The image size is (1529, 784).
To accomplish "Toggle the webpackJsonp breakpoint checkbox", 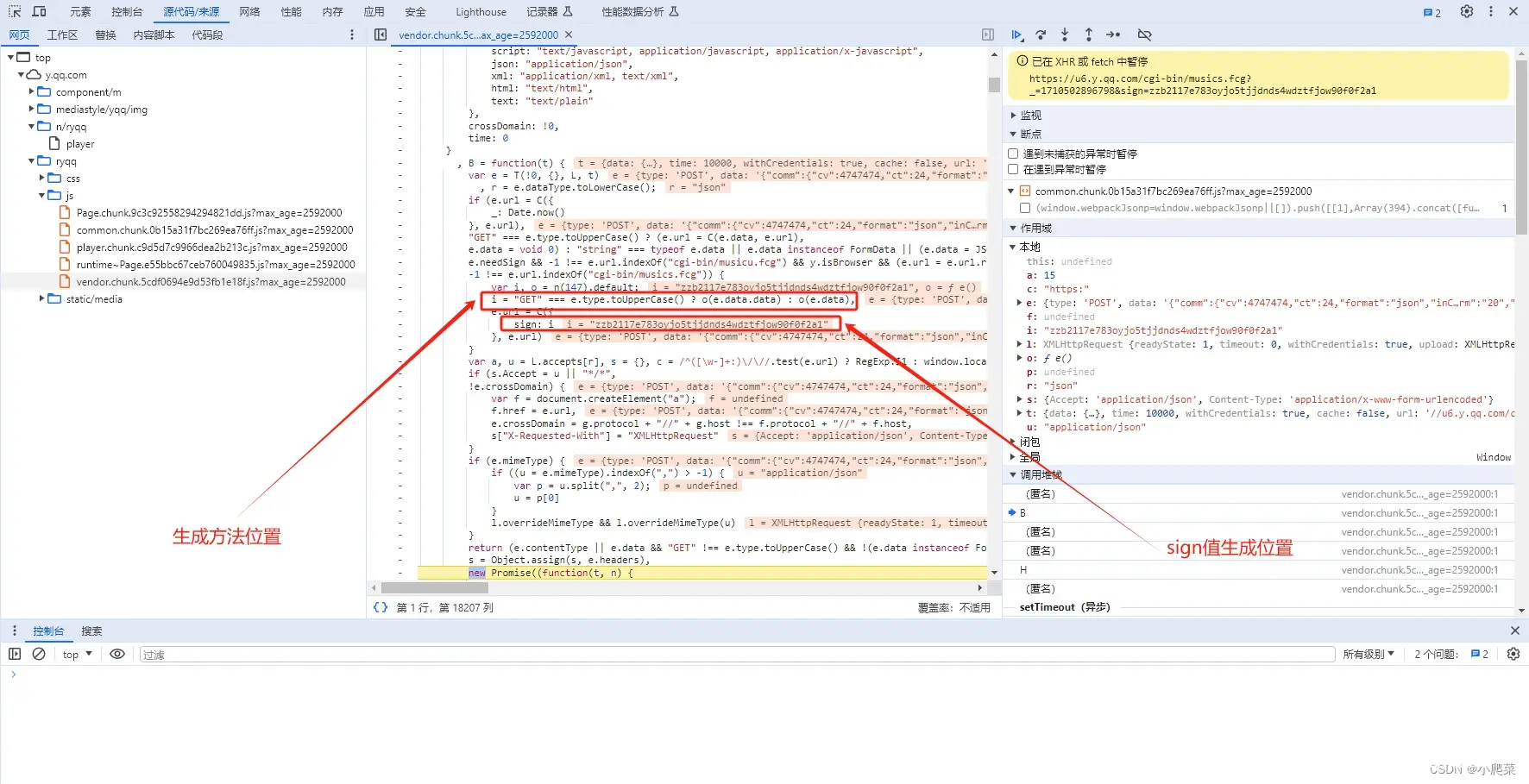I will [x=1025, y=208].
